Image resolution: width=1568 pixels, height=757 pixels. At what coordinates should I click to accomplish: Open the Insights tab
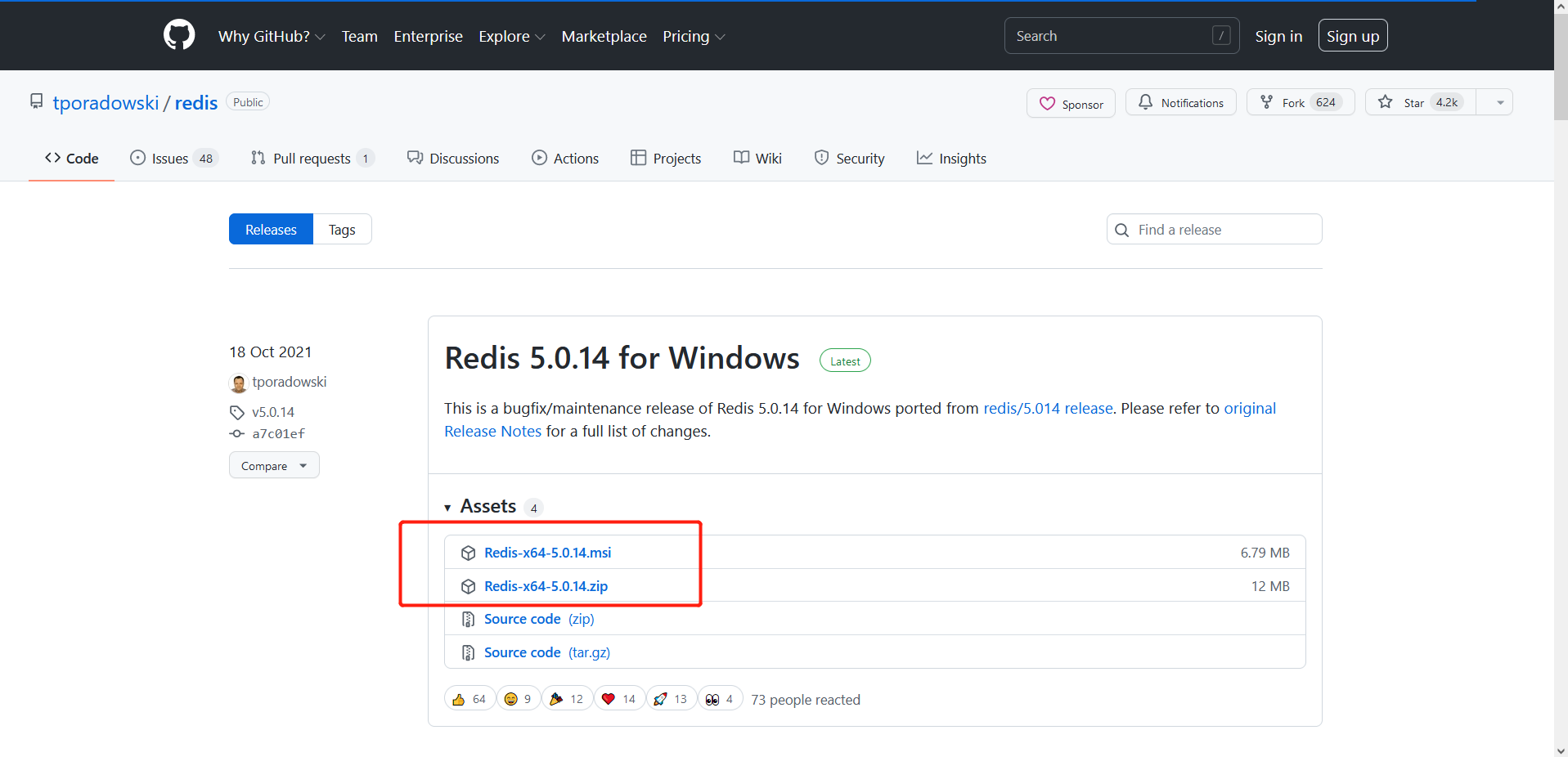(951, 159)
